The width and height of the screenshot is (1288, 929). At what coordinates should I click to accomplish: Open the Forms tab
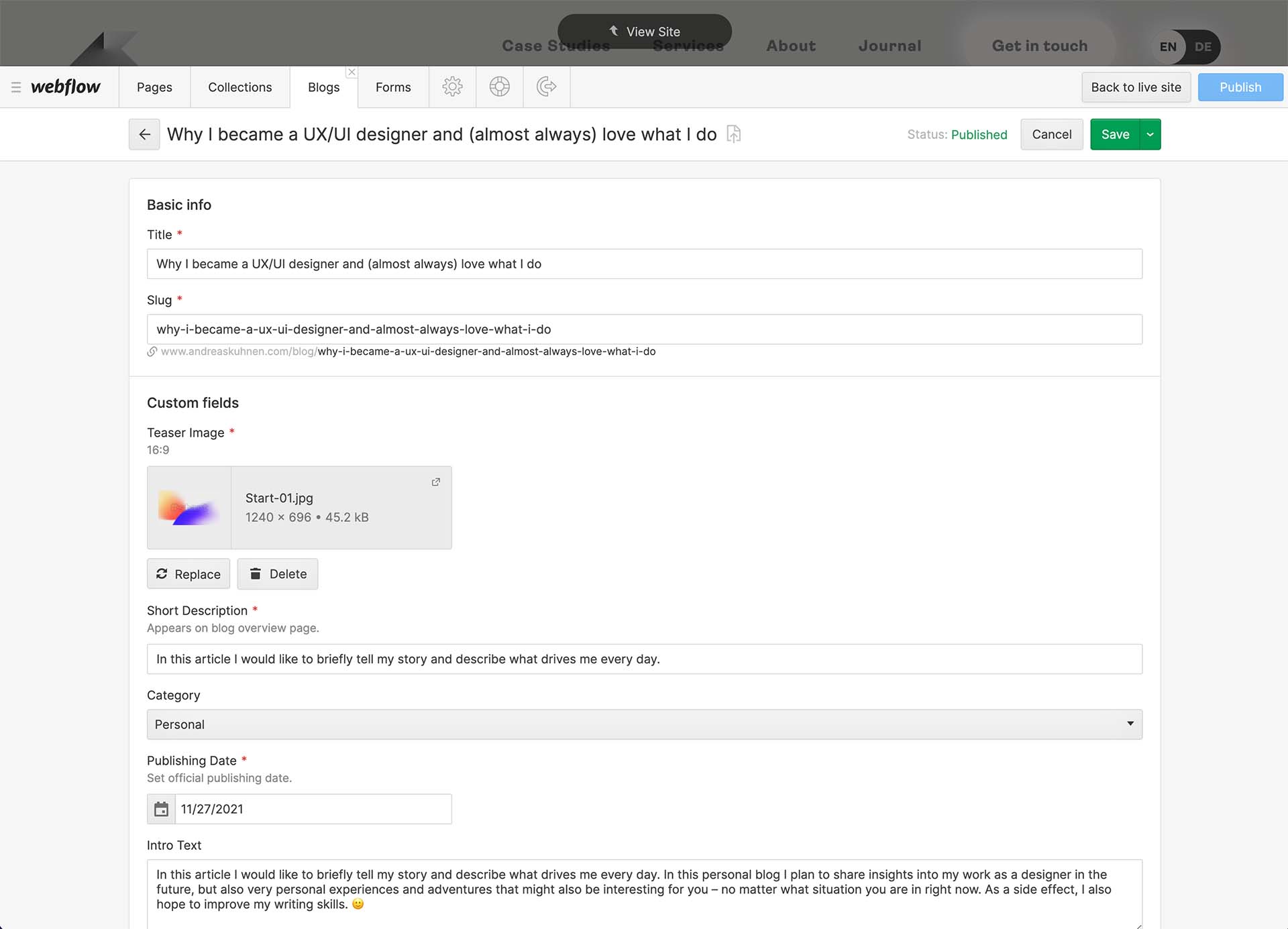point(393,87)
